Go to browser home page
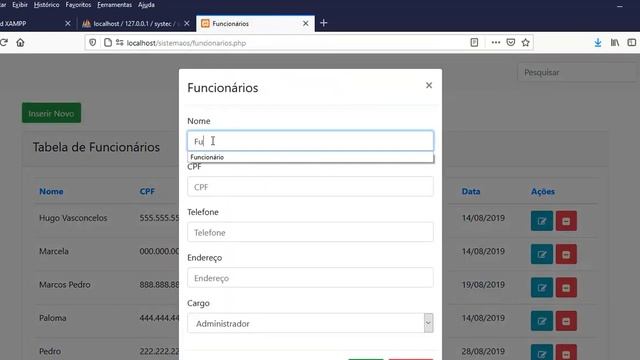The image size is (640, 360). click(20, 42)
